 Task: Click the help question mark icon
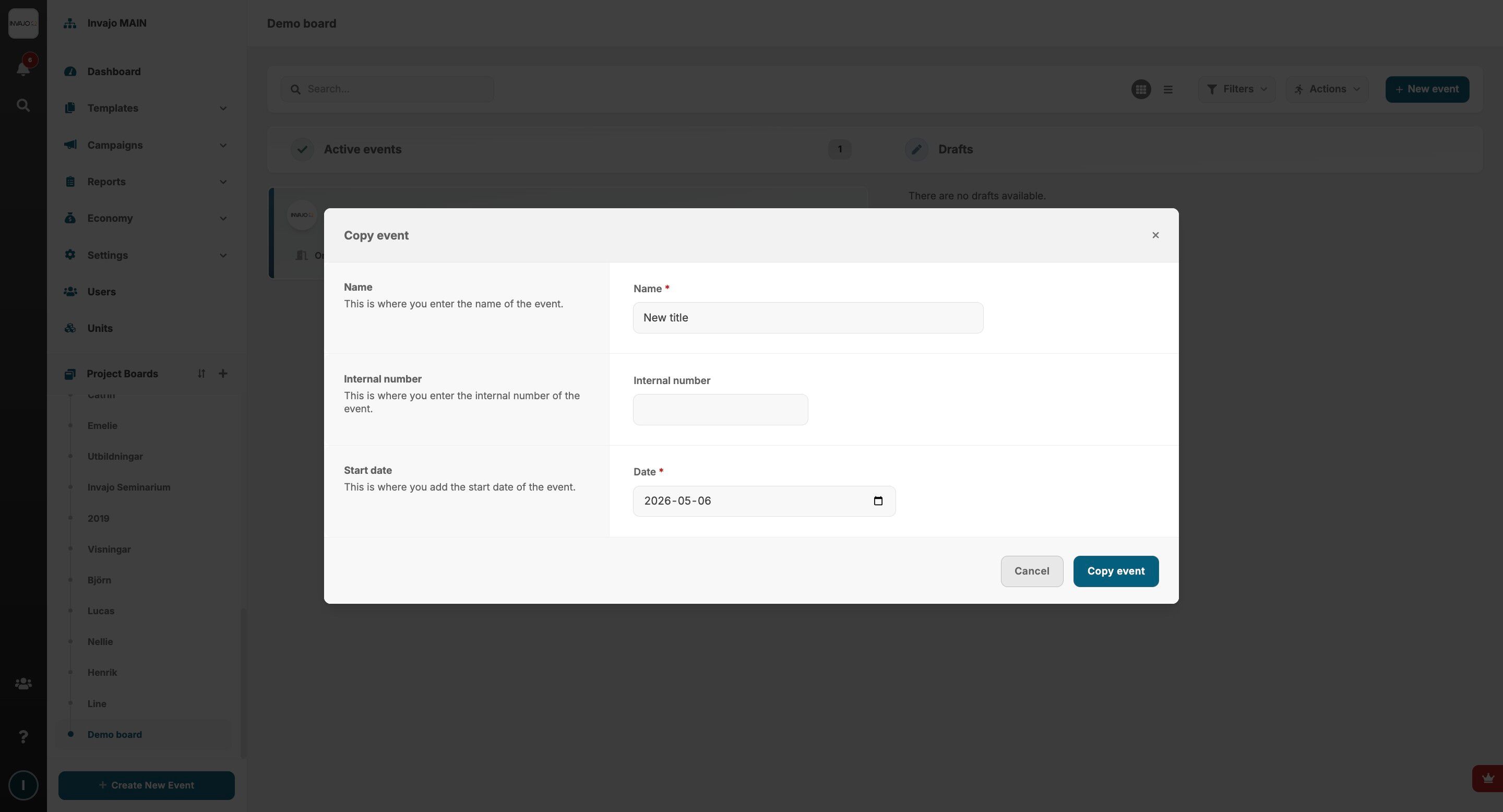point(23,737)
